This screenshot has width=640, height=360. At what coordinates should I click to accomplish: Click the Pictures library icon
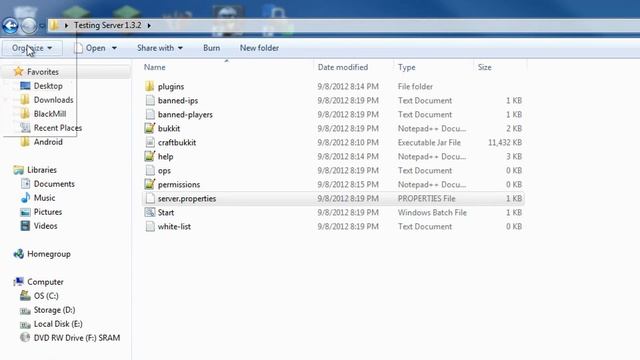pos(25,212)
